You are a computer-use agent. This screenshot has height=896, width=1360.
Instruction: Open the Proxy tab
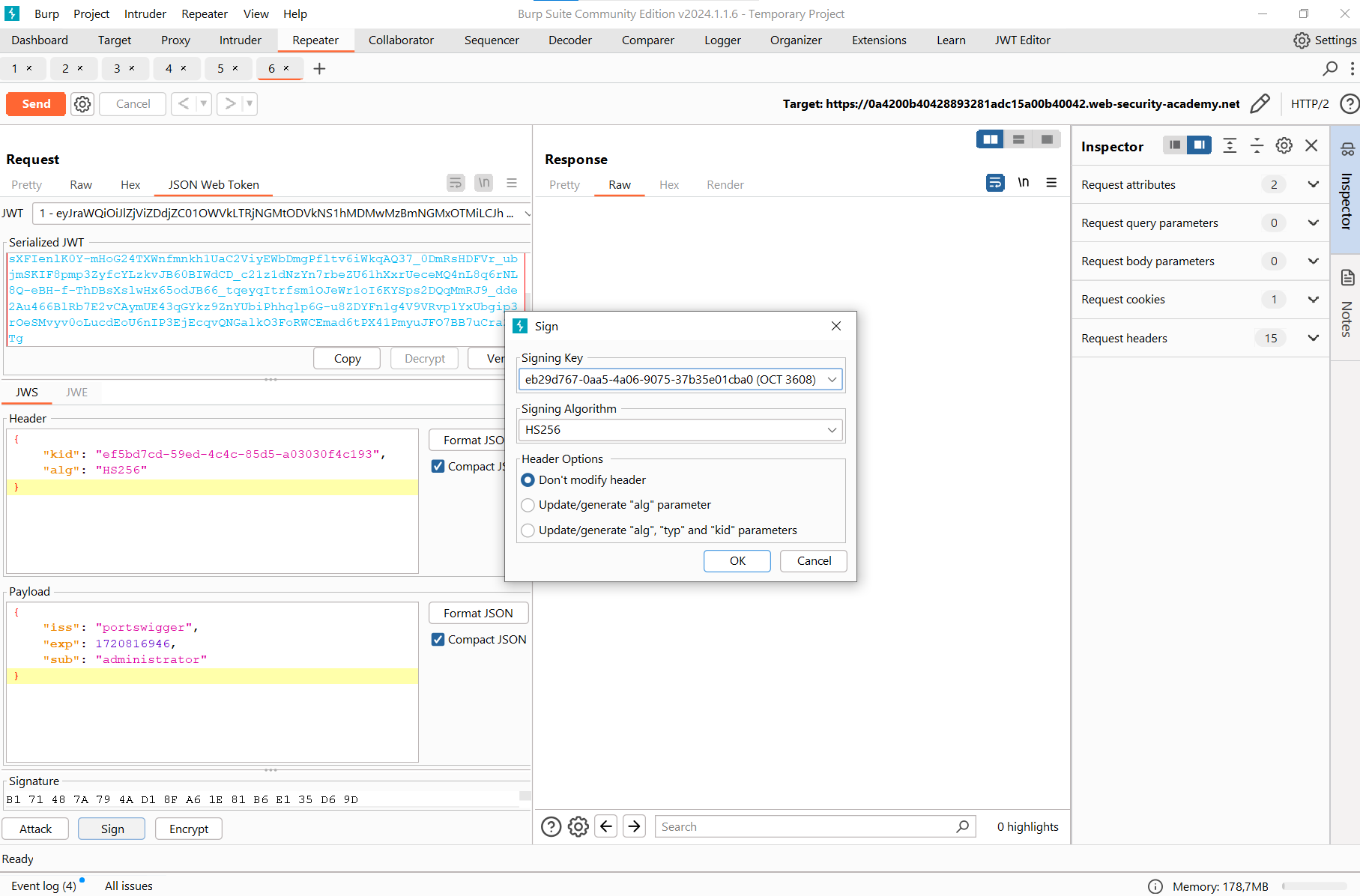tap(175, 40)
